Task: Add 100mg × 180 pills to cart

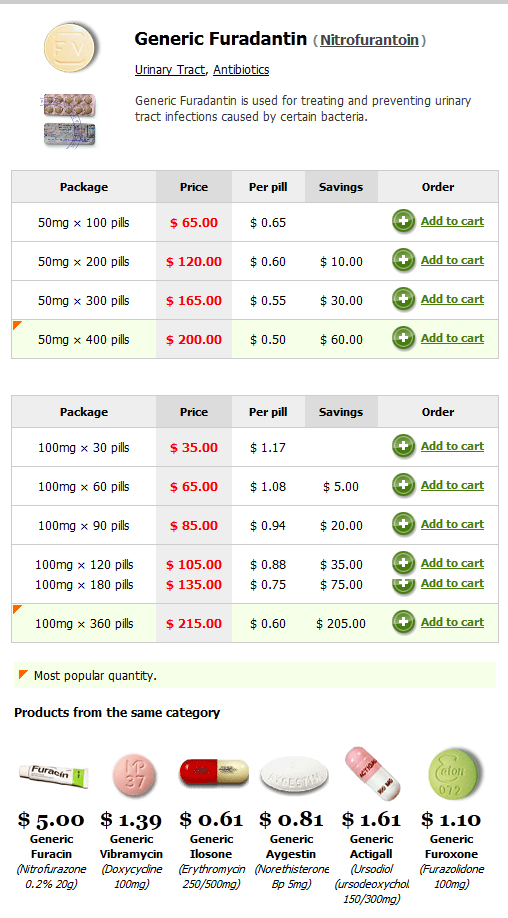Action: click(x=452, y=583)
